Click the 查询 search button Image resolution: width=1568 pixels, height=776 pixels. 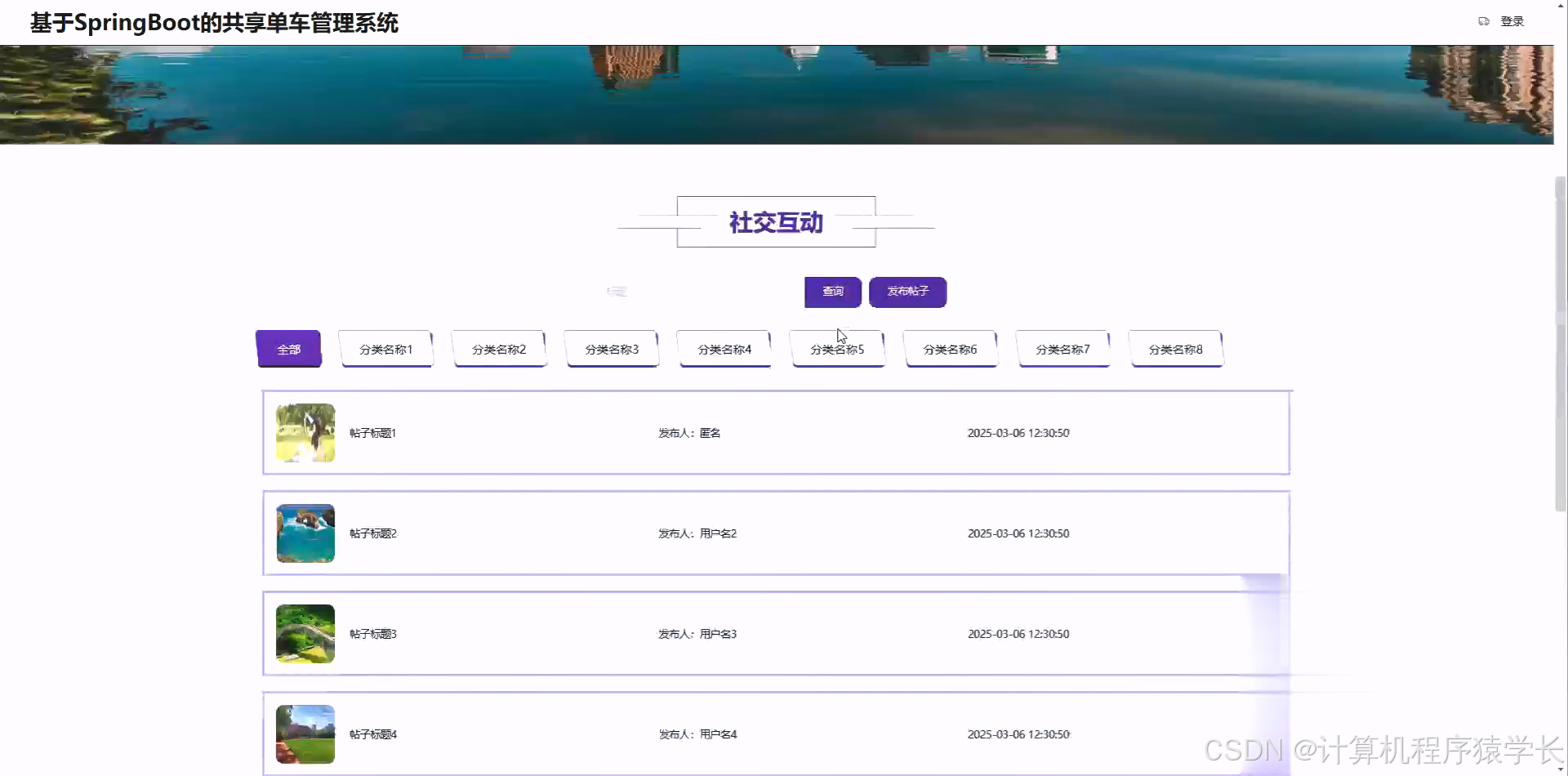(x=832, y=292)
